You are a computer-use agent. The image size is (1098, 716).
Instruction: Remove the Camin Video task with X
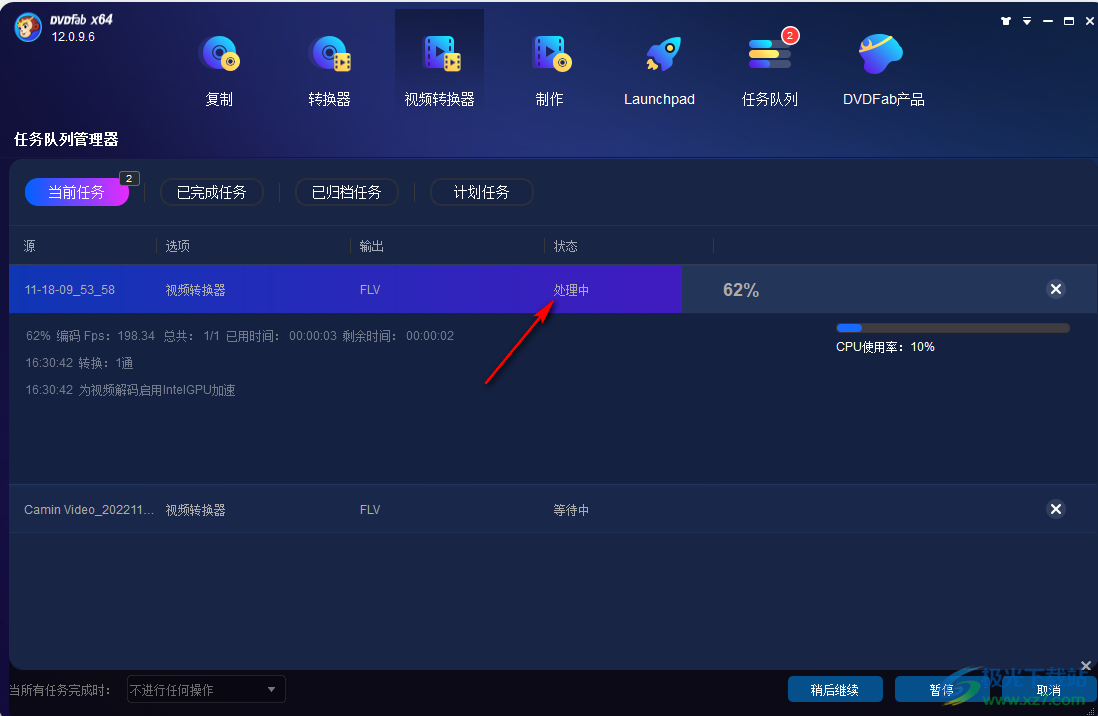(x=1056, y=509)
